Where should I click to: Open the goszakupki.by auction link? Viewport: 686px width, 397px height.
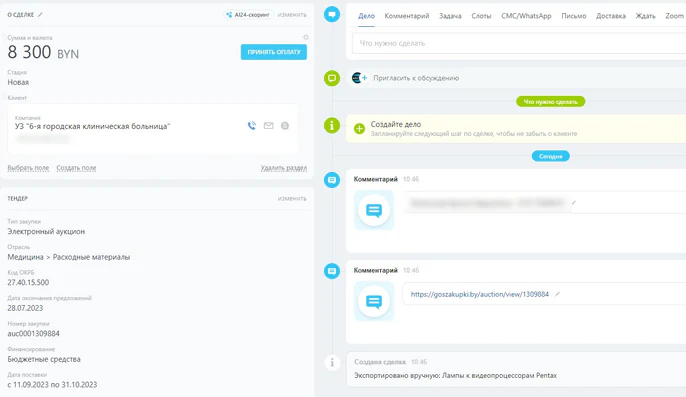pyautogui.click(x=480, y=295)
